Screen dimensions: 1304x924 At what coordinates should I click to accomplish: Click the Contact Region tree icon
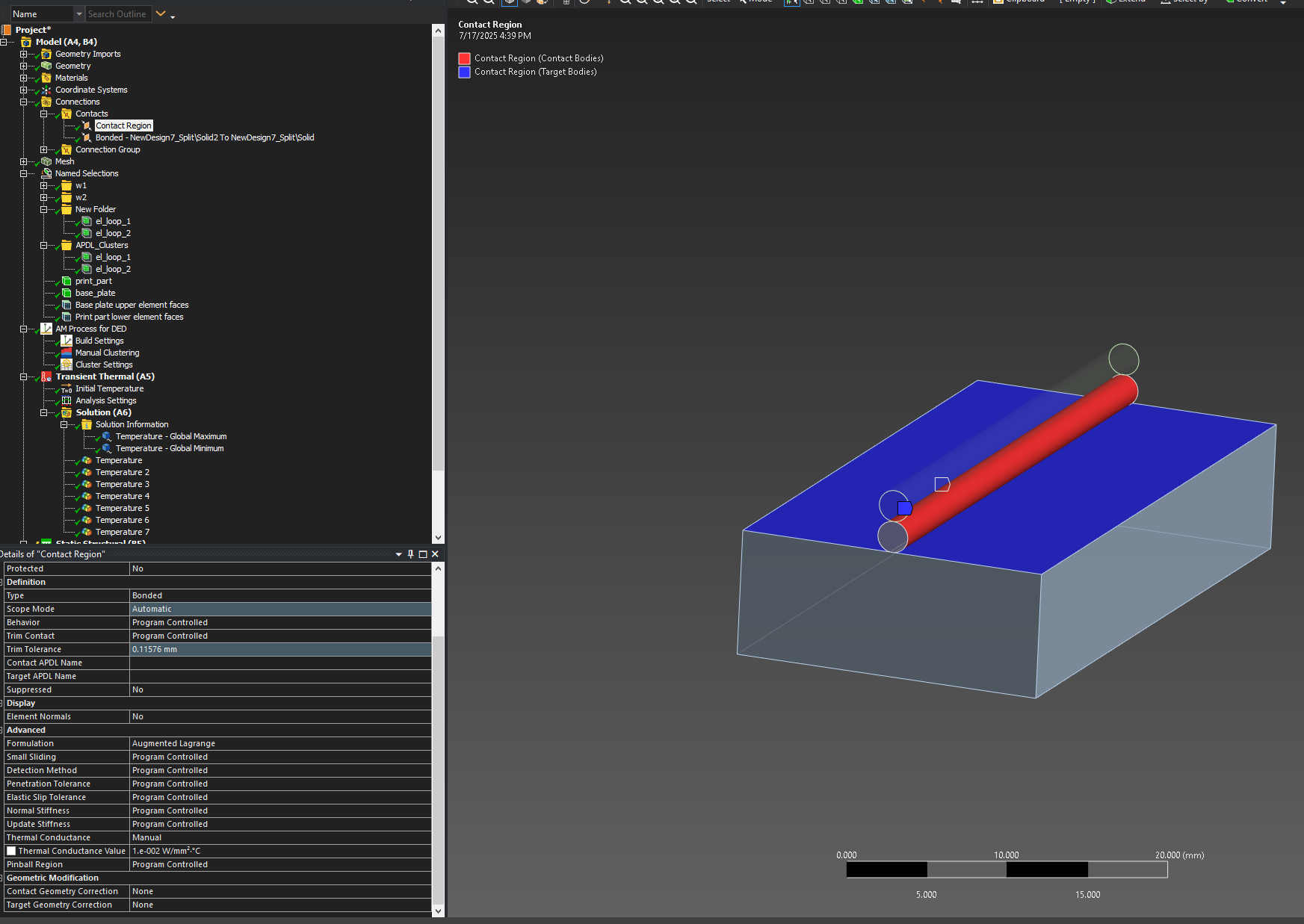(x=87, y=125)
